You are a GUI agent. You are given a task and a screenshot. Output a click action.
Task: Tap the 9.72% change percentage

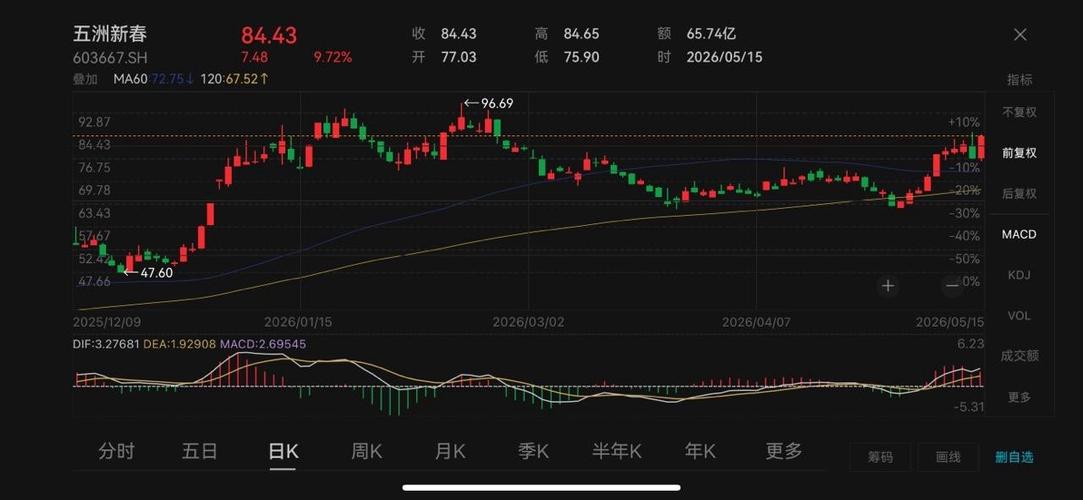tap(332, 57)
